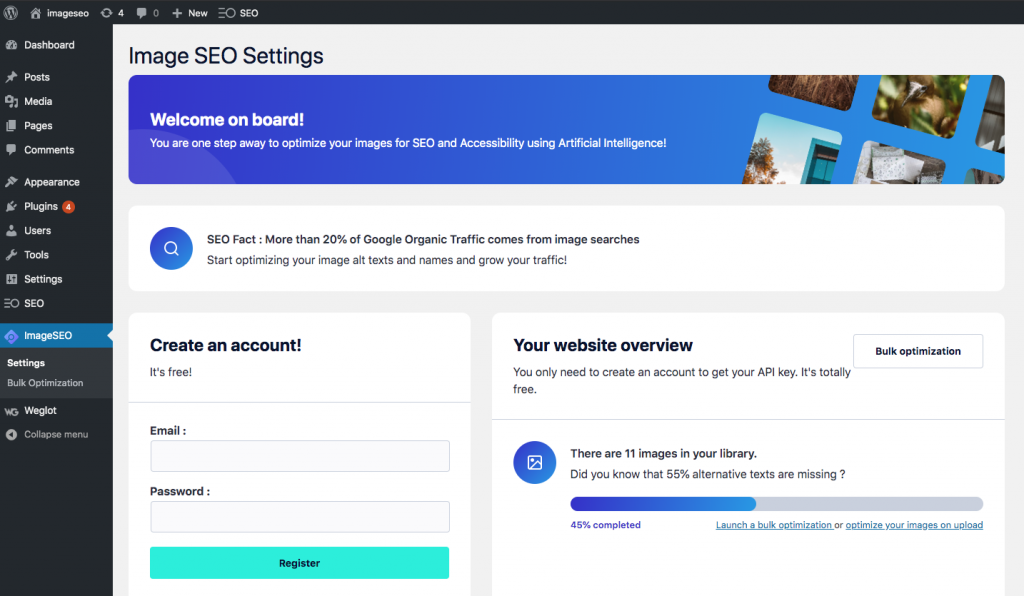Click the Dashboard gauge icon
This screenshot has width=1024, height=596.
coord(11,45)
